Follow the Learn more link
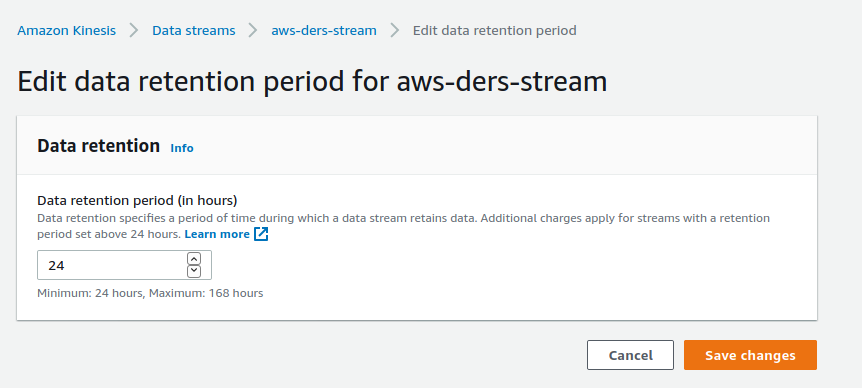Image resolution: width=862 pixels, height=388 pixels. (217, 234)
